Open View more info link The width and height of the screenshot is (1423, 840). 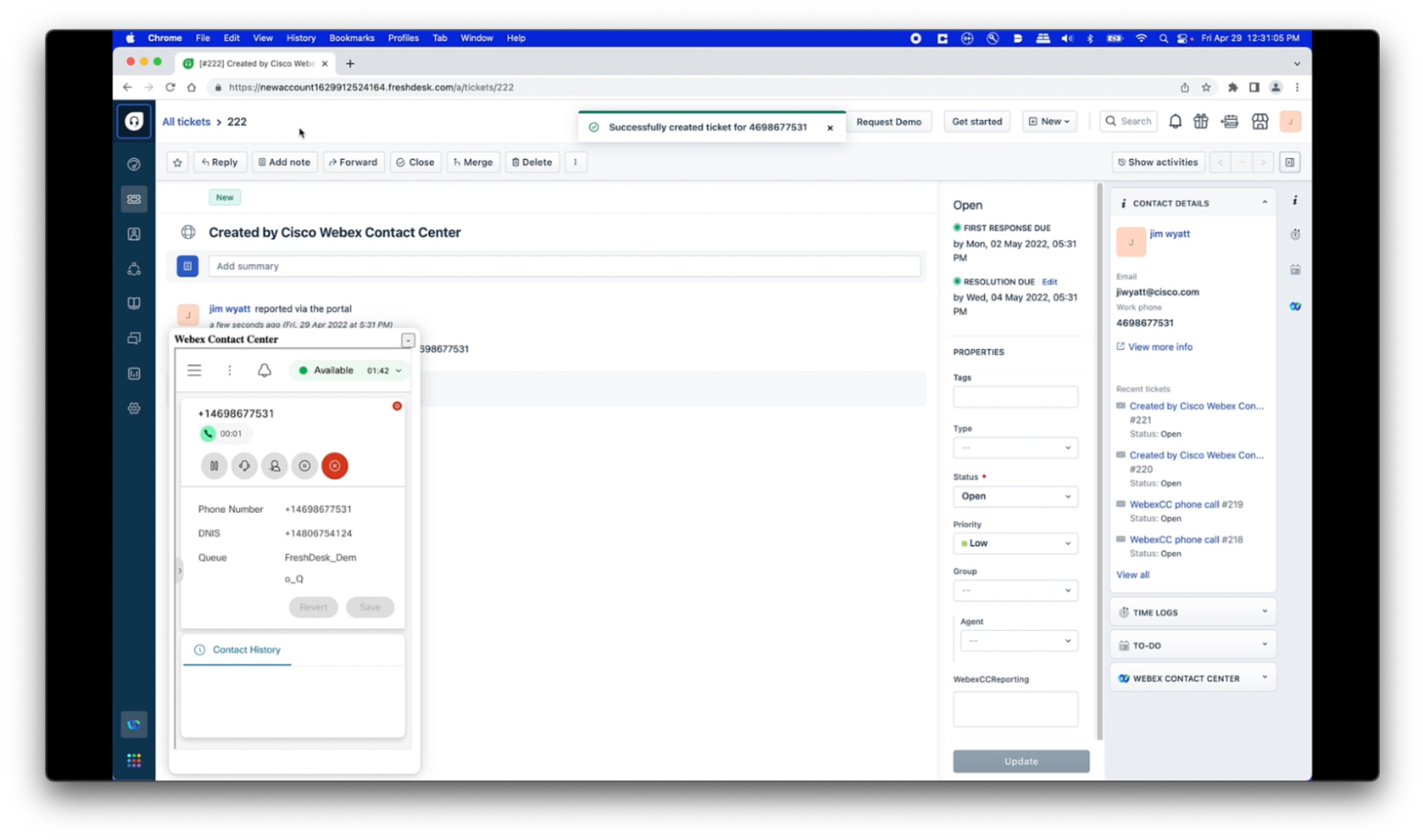pos(1160,347)
